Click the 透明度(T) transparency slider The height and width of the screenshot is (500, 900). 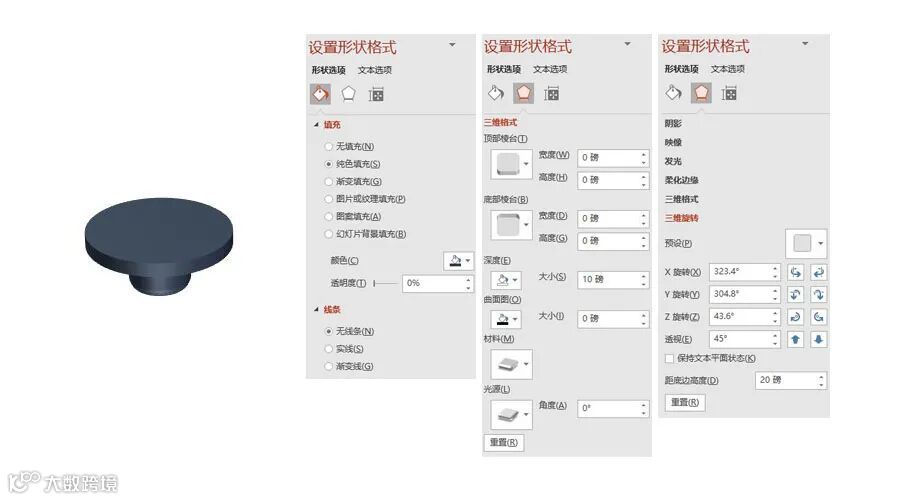(385, 283)
